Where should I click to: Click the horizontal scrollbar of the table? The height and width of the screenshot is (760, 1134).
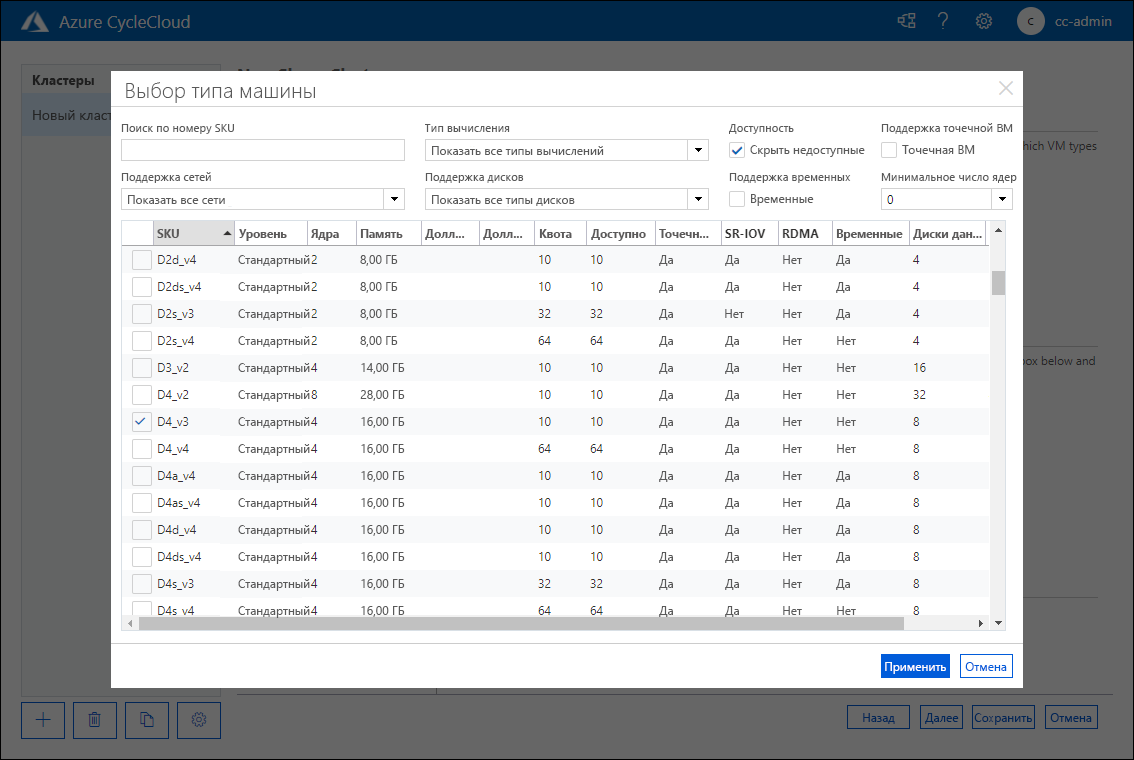point(520,623)
